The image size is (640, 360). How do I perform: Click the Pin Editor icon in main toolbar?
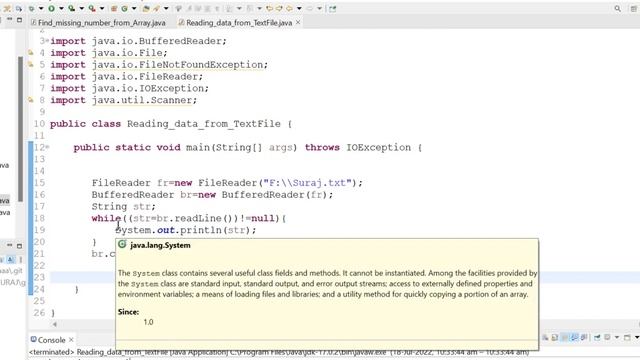click(x=332, y=8)
